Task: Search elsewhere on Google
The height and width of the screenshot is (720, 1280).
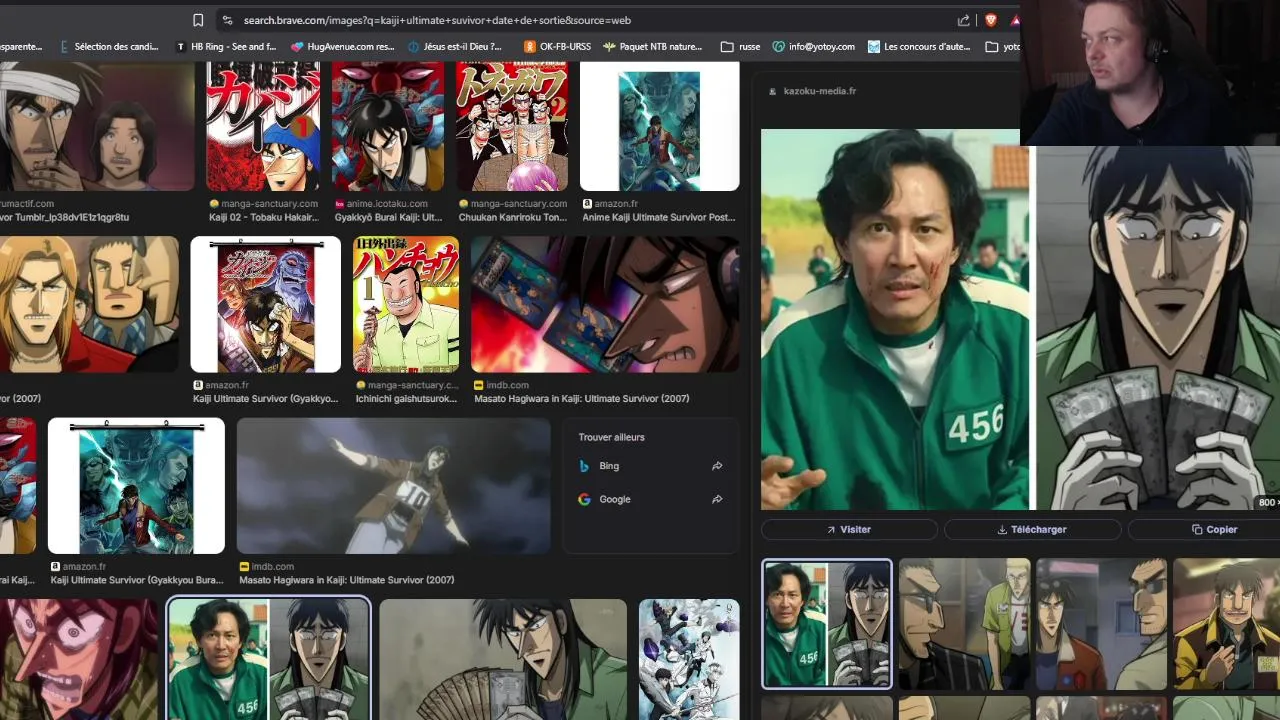Action: pyautogui.click(x=650, y=499)
